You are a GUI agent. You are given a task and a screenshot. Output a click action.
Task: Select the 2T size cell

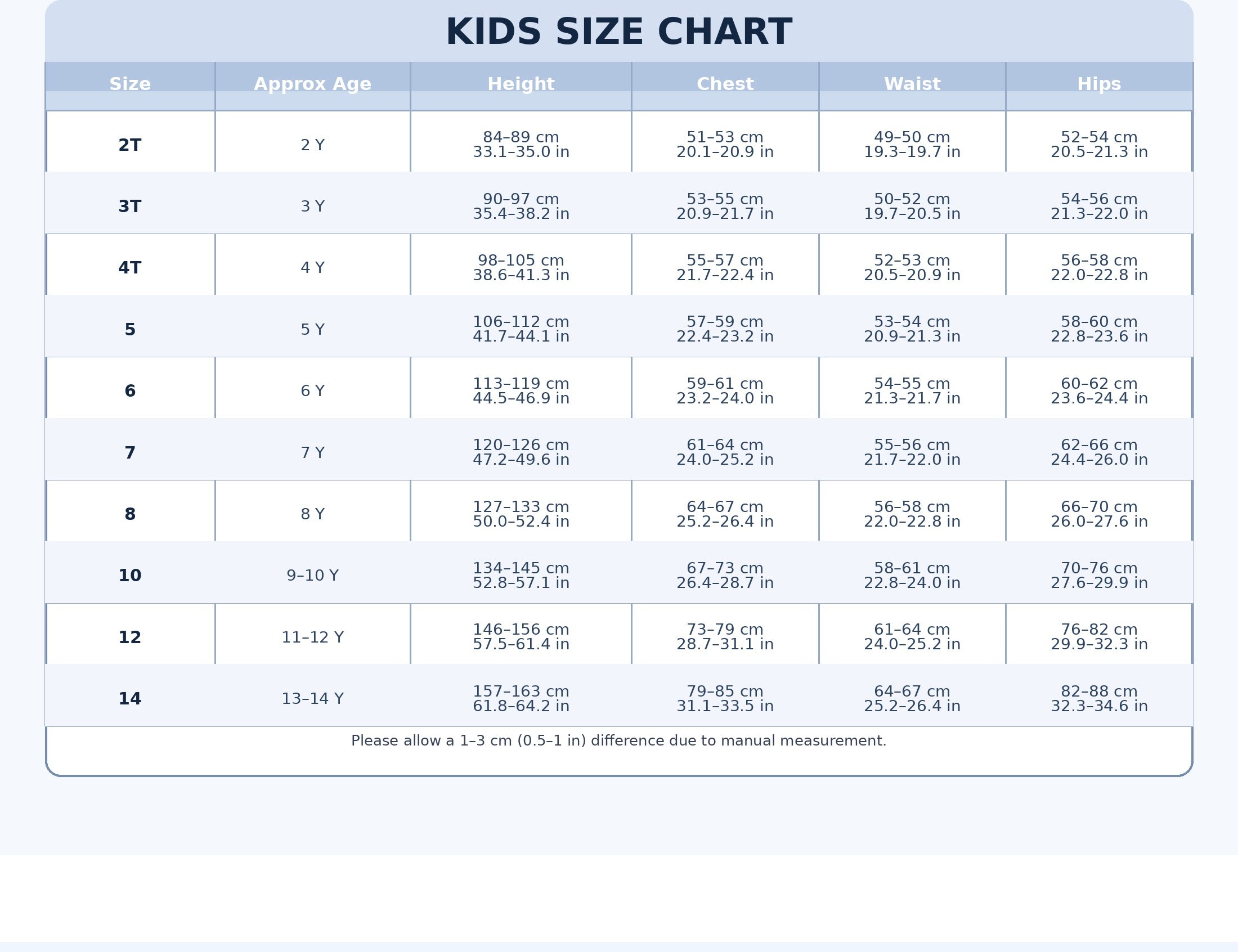click(130, 145)
